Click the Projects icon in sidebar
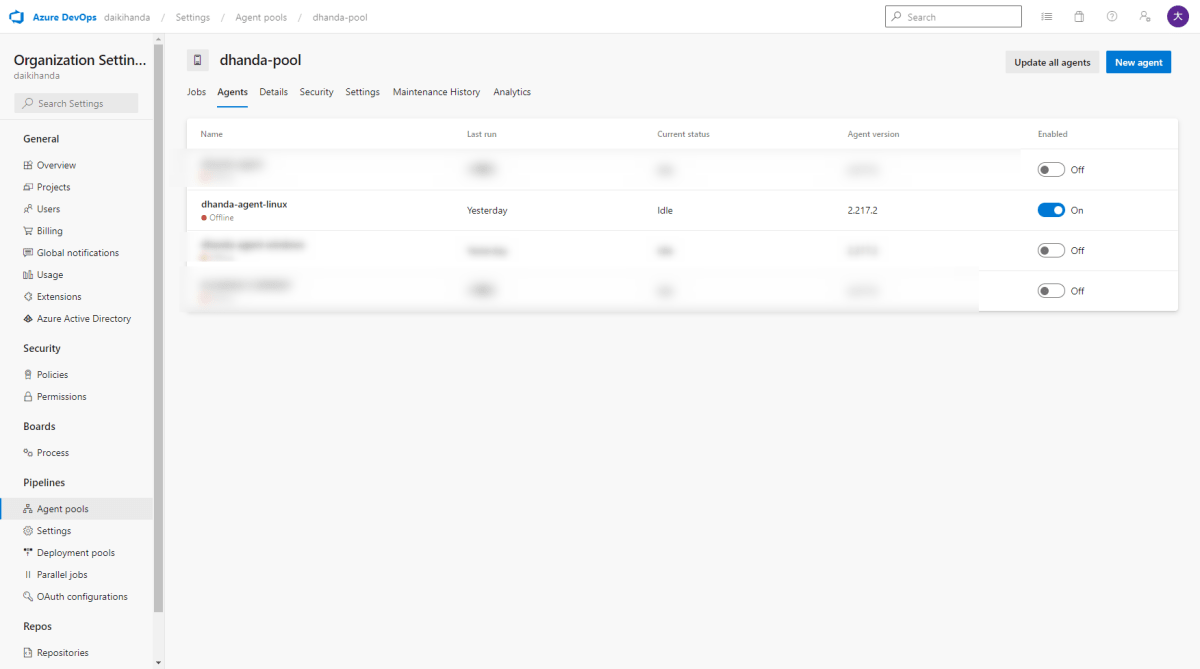The image size is (1200, 669). point(28,187)
